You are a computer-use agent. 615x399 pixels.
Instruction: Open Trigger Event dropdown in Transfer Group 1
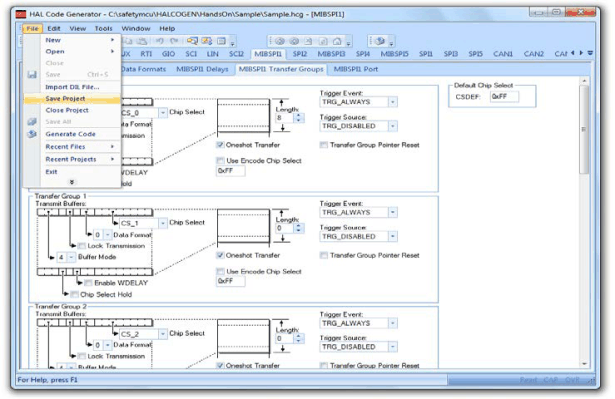[x=393, y=213]
